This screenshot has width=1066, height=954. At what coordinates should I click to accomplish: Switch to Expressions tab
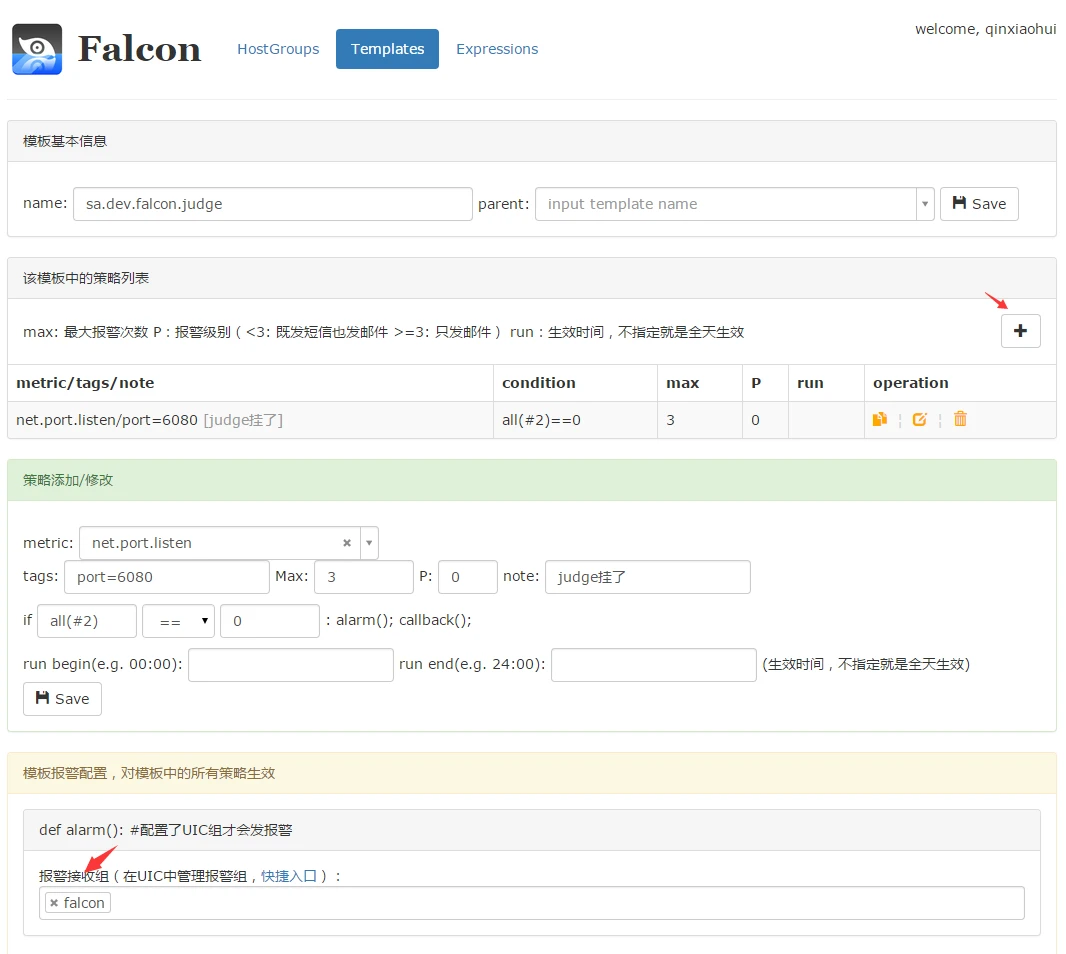(x=497, y=49)
